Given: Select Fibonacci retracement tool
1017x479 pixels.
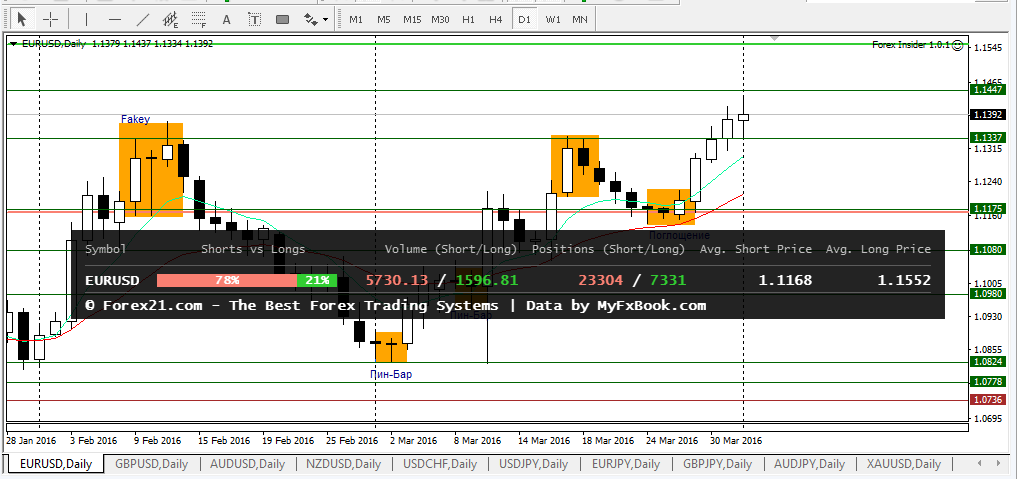Looking at the screenshot, I should (x=198, y=19).
